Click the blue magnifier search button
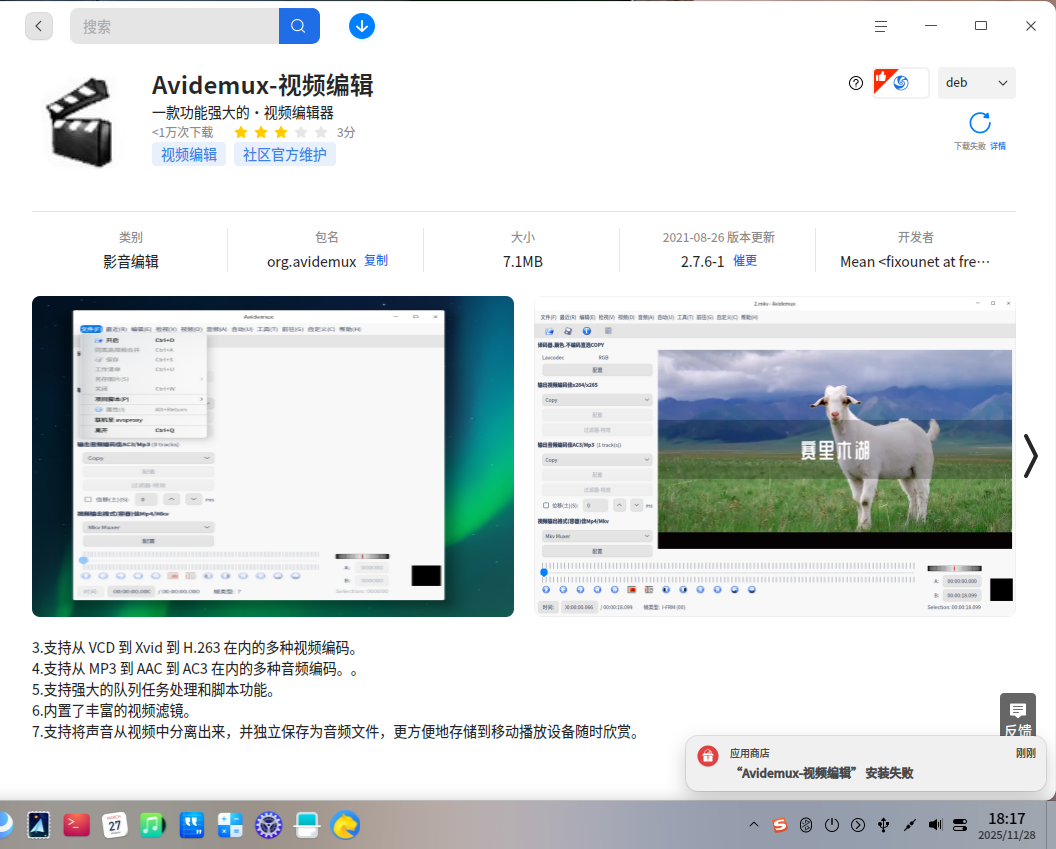The height and width of the screenshot is (849, 1056). pos(299,26)
